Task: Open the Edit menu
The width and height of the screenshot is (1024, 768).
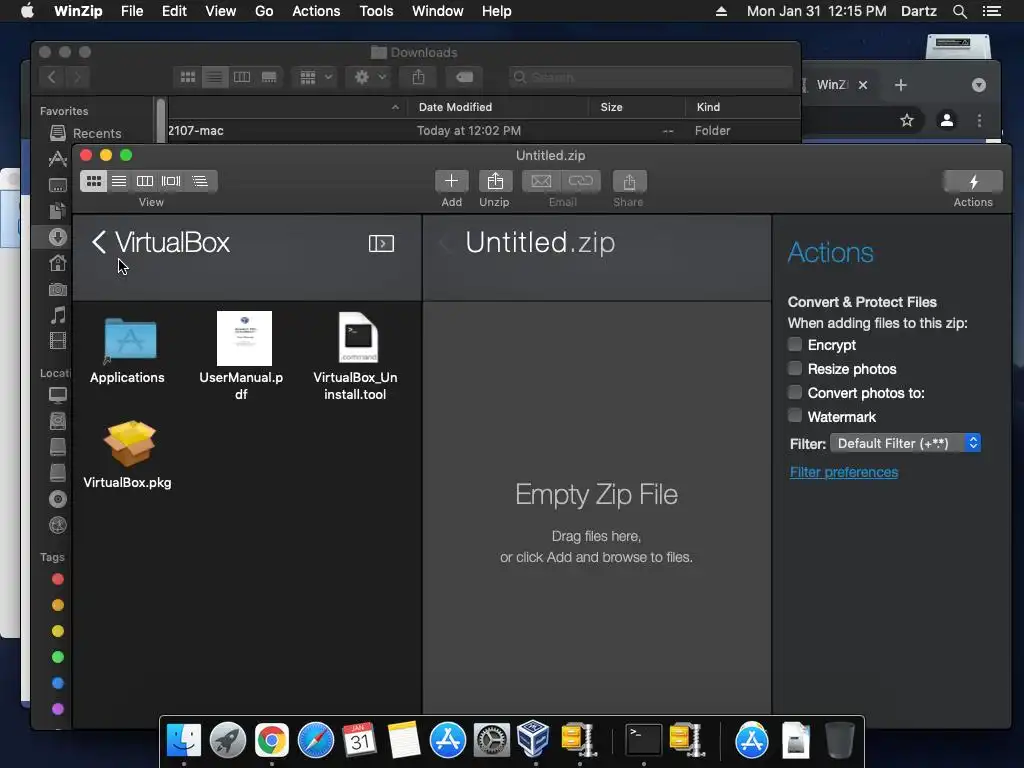Action: tap(174, 11)
